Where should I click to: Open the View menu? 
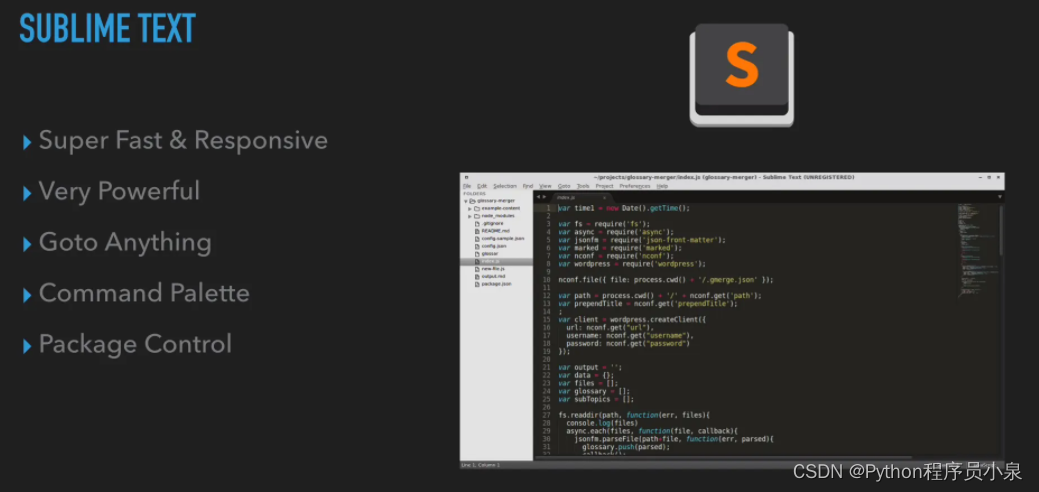(545, 186)
